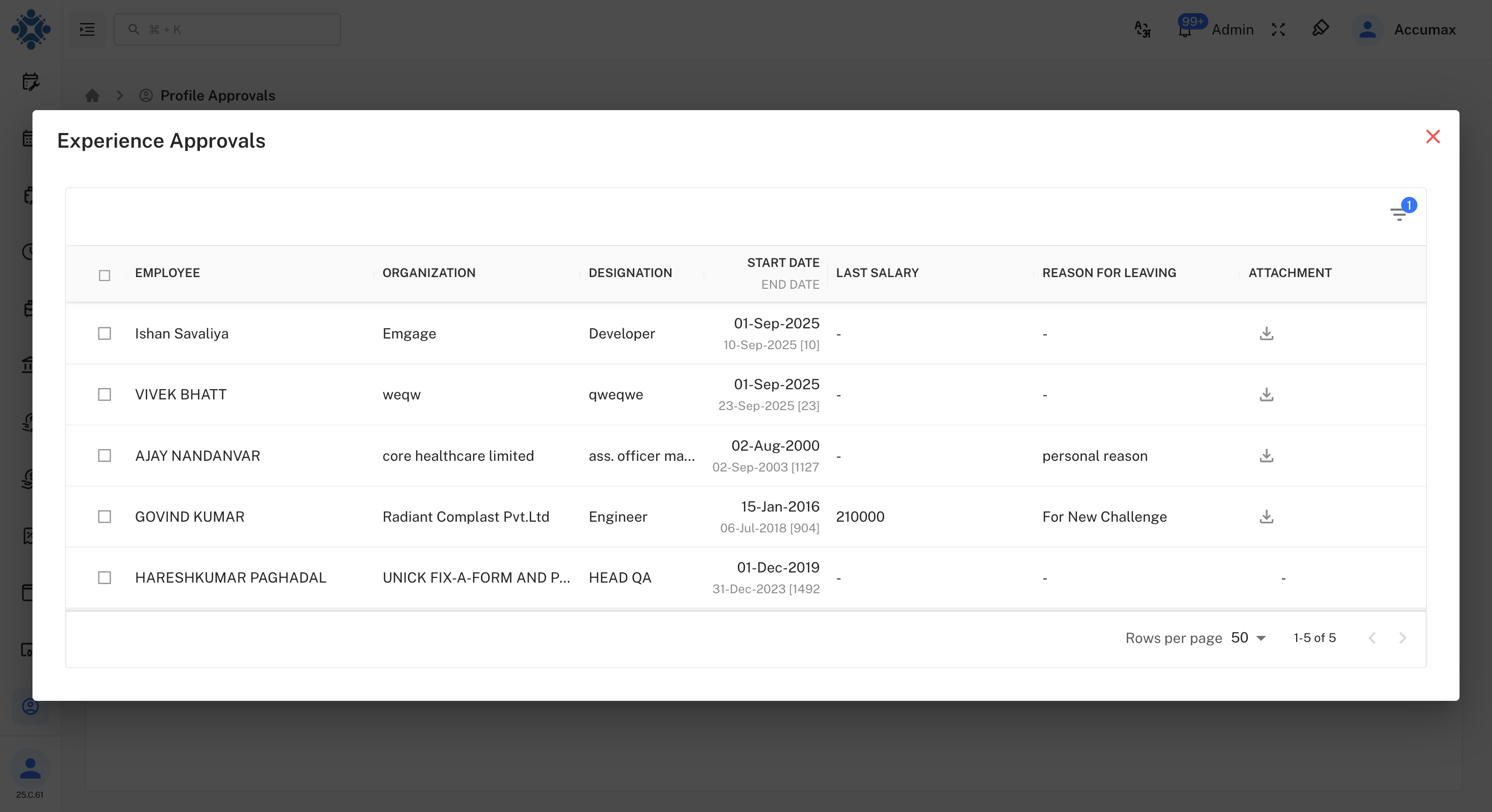Open notifications bell with 99+ badge

[1185, 29]
